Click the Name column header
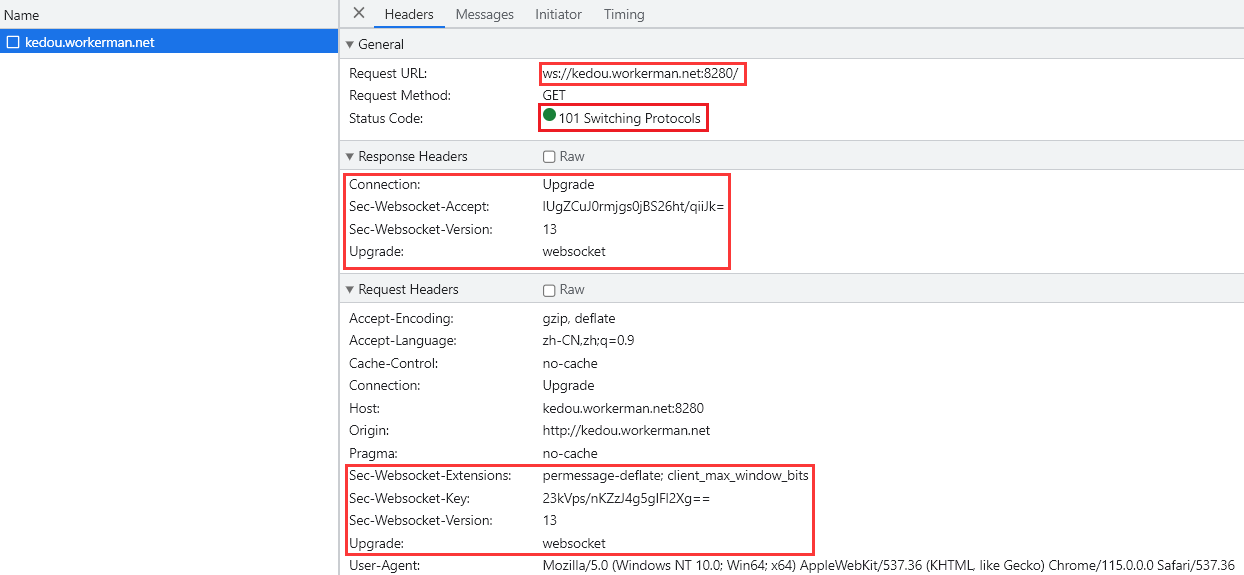 point(22,15)
